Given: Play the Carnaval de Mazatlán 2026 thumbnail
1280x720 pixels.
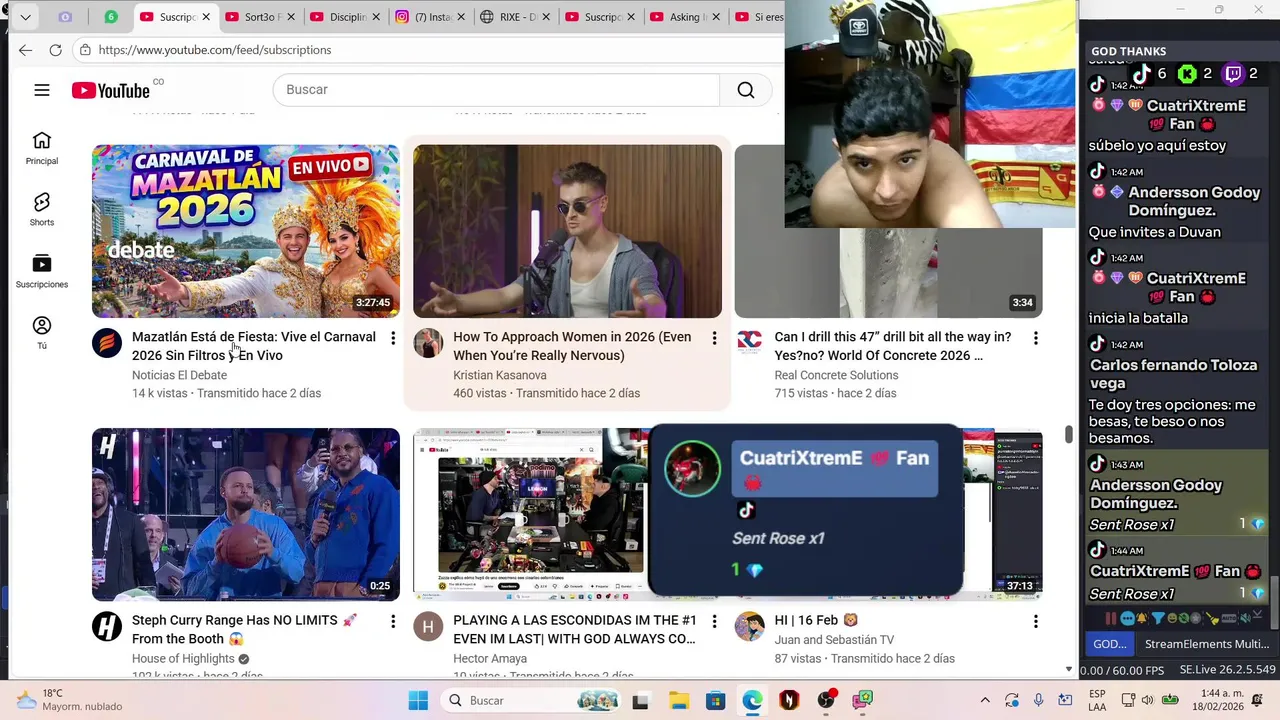Looking at the screenshot, I should point(246,231).
